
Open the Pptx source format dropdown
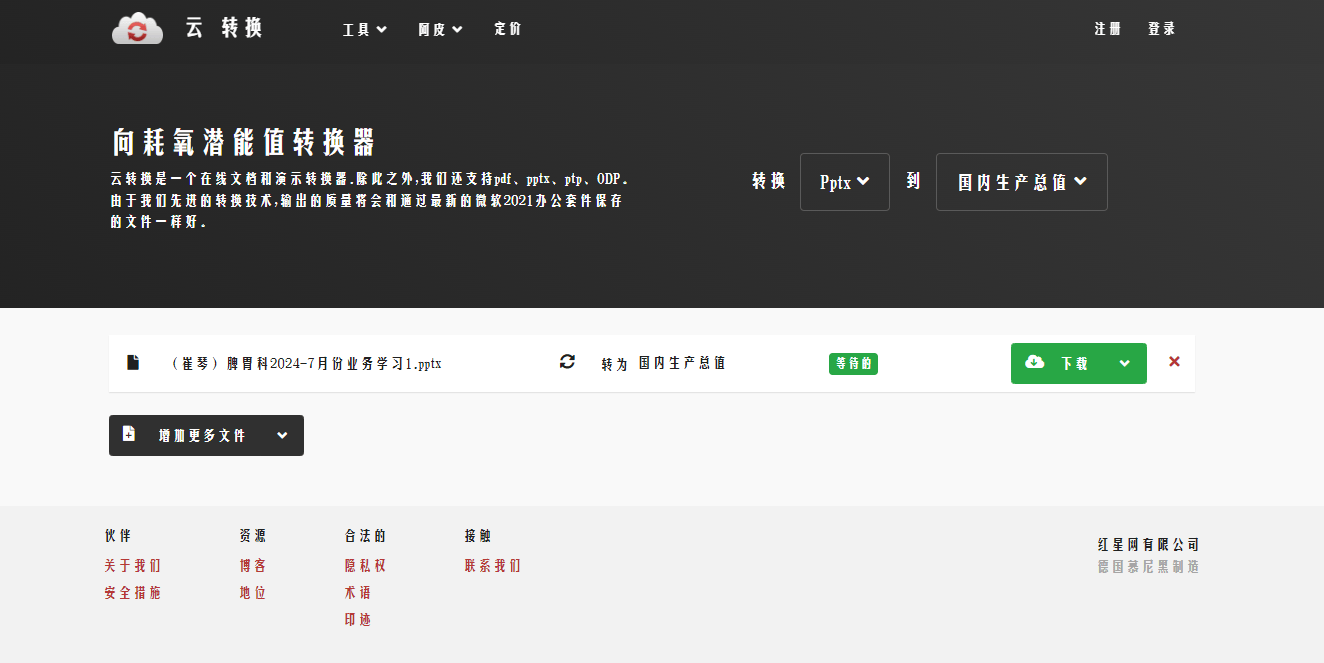click(844, 182)
